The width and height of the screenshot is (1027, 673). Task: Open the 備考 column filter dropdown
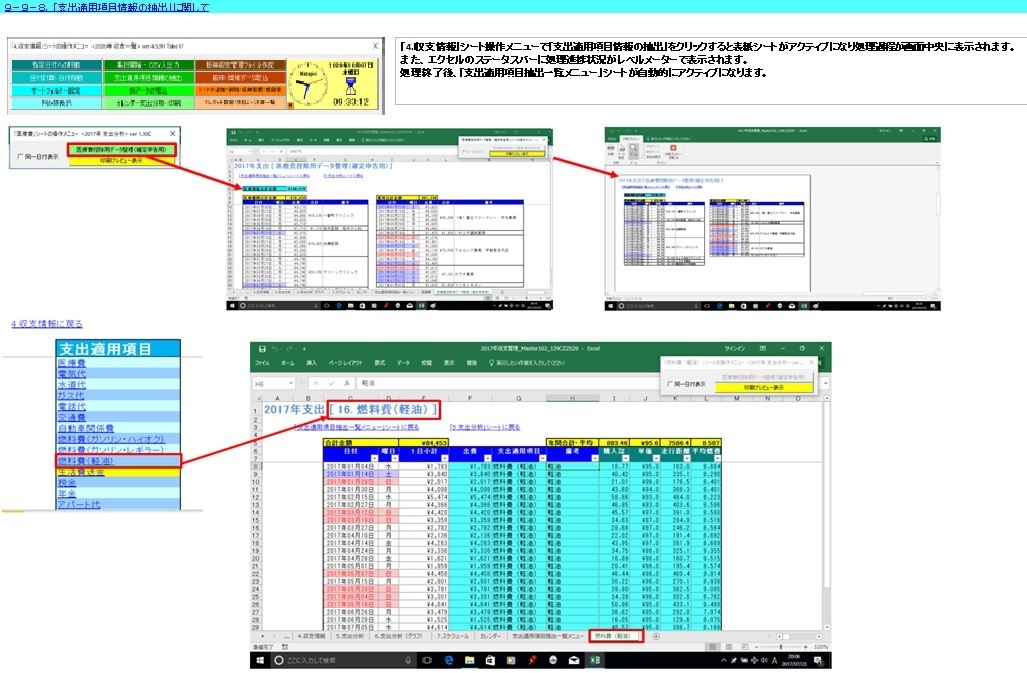point(595,458)
